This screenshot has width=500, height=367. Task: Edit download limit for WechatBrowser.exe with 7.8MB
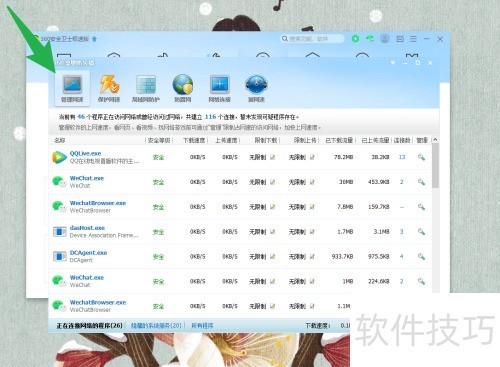click(x=273, y=207)
